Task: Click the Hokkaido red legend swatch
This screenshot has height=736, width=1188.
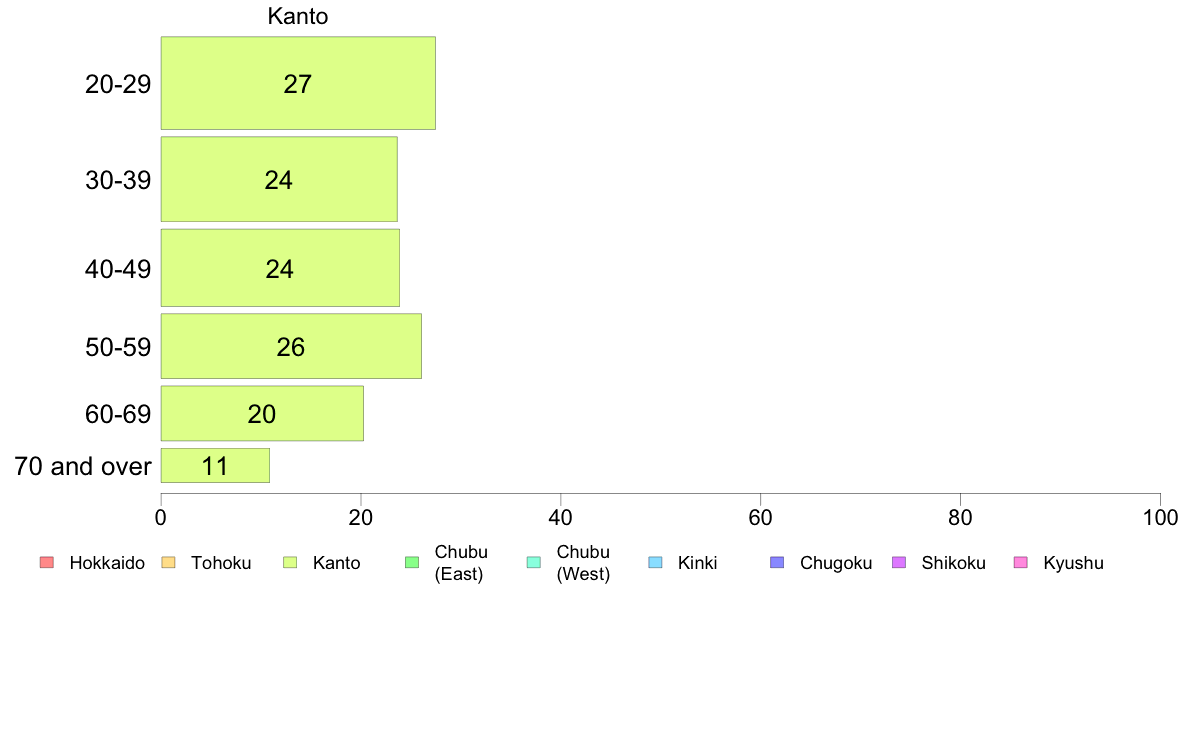Action: (47, 562)
